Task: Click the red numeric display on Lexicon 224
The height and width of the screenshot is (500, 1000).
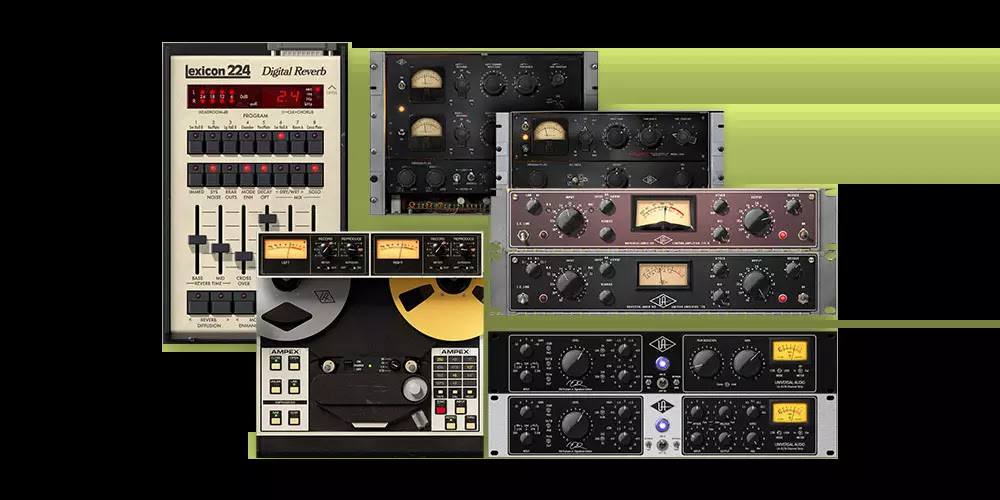Action: (x=288, y=96)
